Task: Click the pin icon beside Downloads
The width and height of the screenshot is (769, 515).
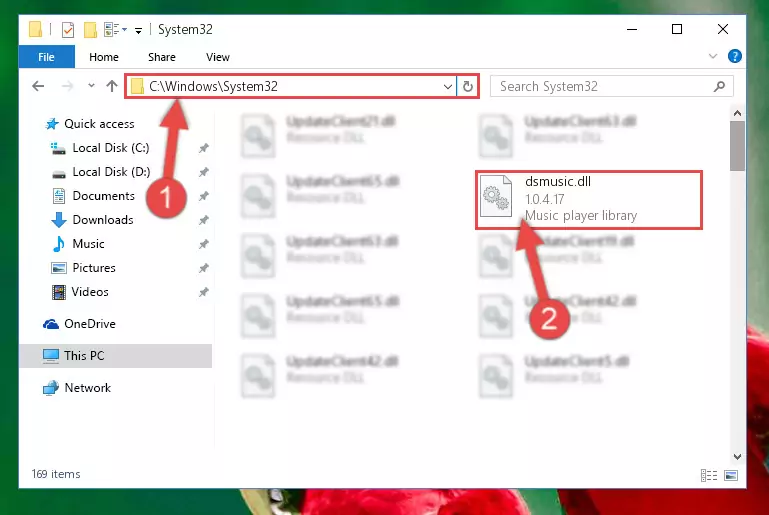Action: [x=204, y=220]
